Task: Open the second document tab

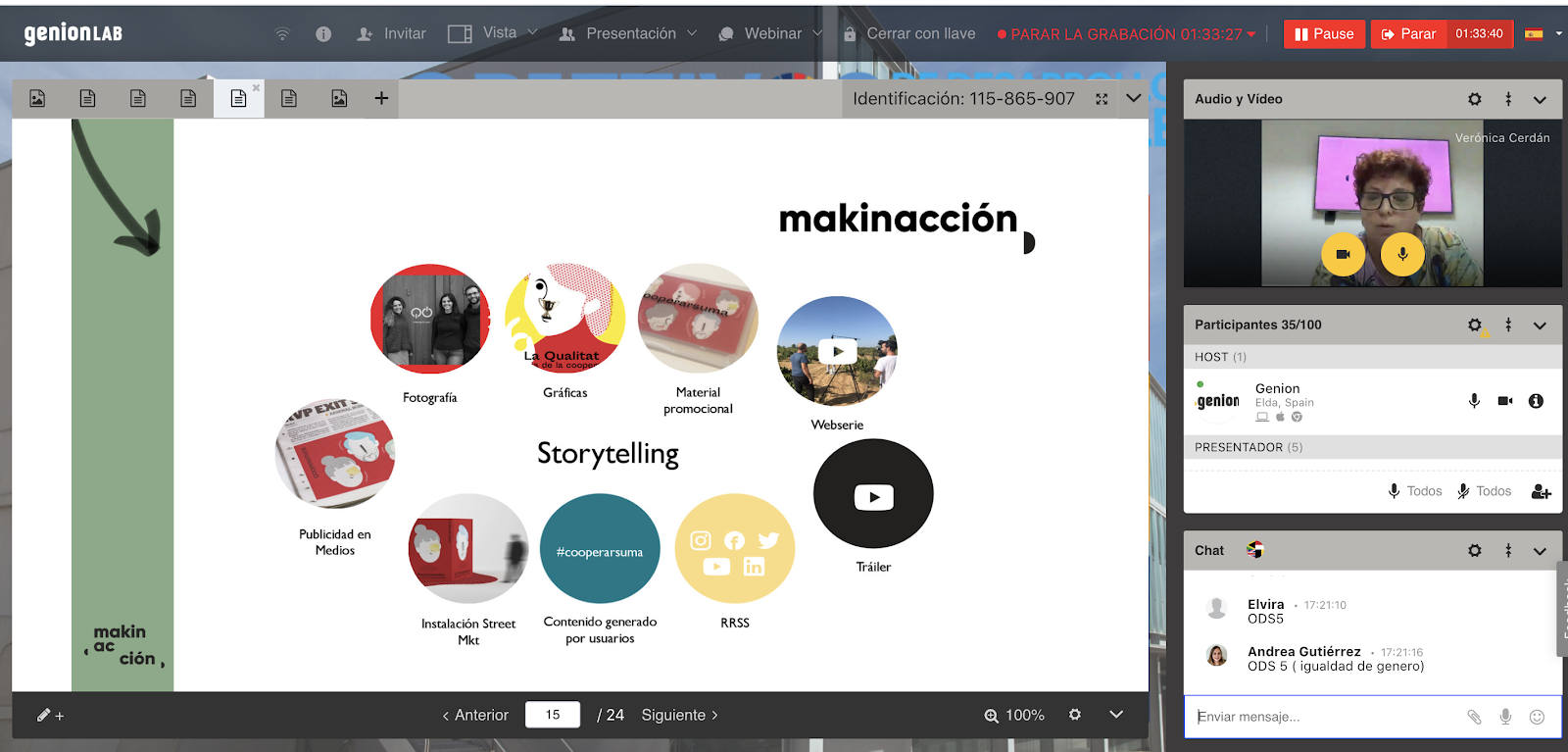Action: (87, 98)
